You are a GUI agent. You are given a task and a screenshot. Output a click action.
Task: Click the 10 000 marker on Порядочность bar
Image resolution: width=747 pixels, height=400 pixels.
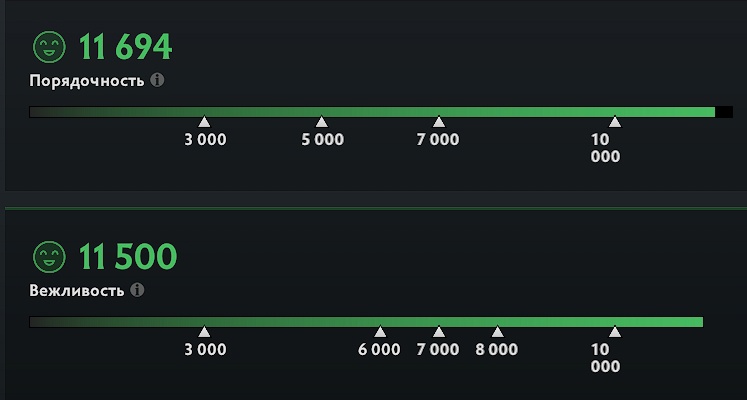tap(615, 121)
